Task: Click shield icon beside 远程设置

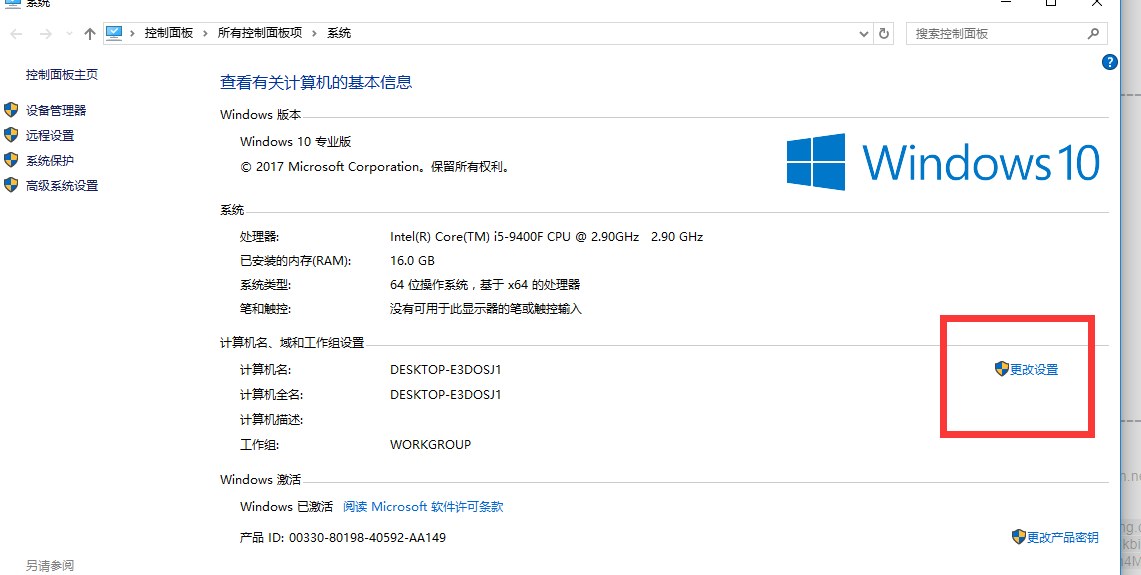Action: 11,135
